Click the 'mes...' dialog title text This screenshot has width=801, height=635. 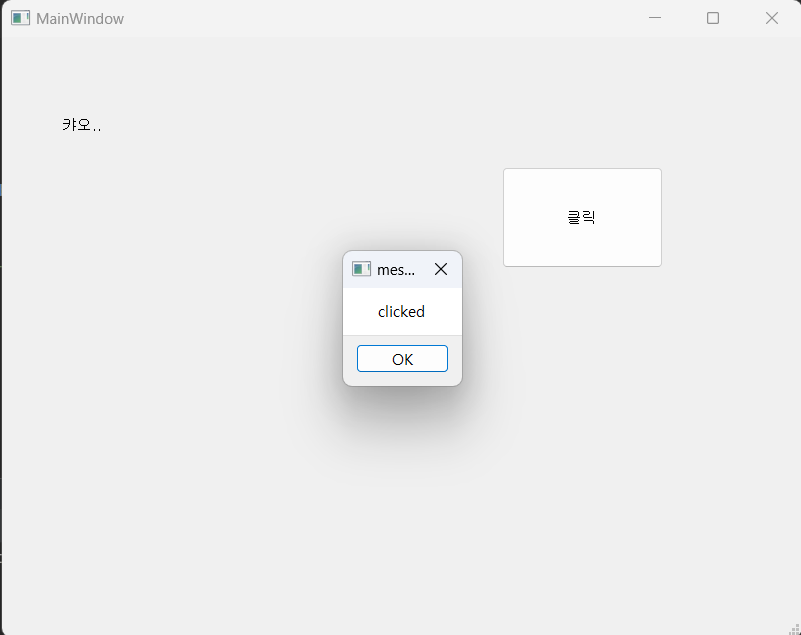(x=395, y=270)
